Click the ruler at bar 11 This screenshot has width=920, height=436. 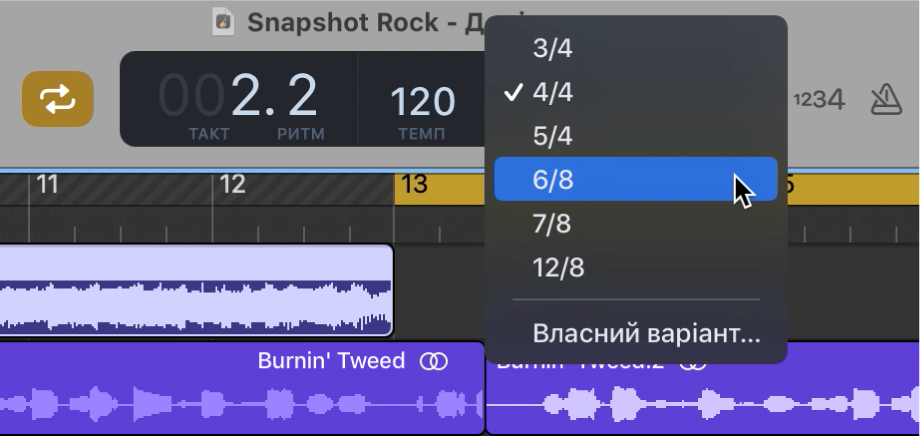point(48,185)
